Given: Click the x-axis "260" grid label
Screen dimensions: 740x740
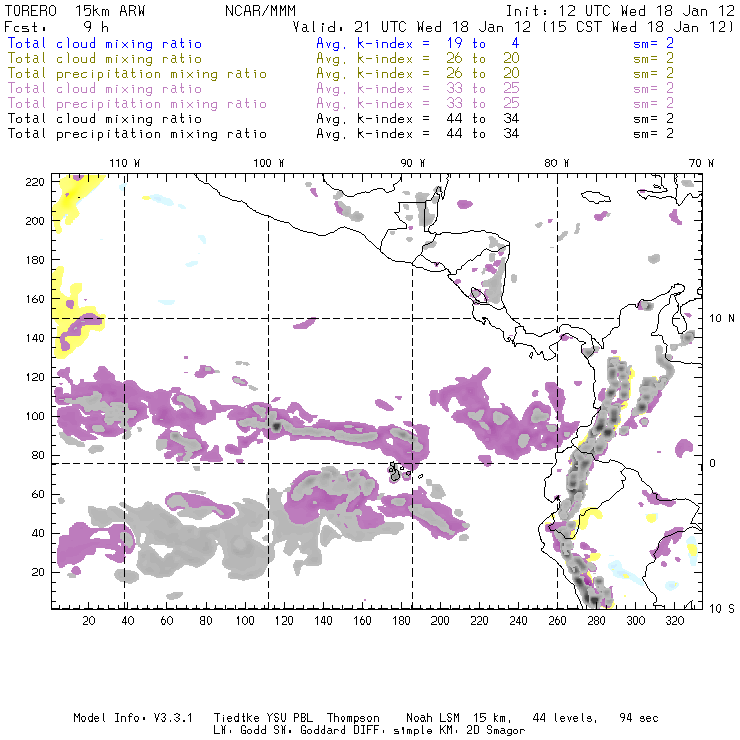Looking at the screenshot, I should tap(557, 621).
